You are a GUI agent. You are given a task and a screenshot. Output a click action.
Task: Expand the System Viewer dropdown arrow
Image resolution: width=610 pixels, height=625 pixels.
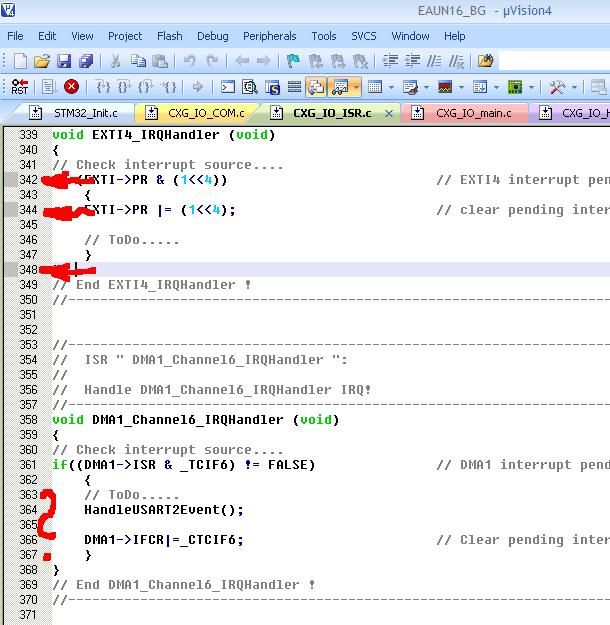point(531,87)
